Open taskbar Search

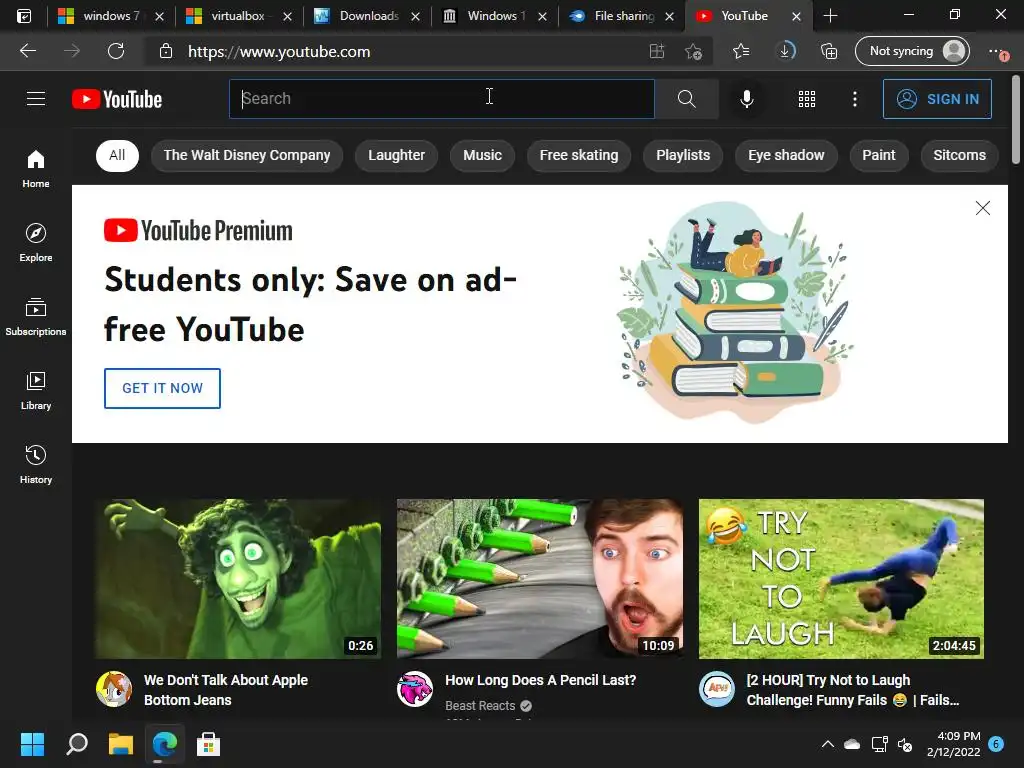pos(77,744)
